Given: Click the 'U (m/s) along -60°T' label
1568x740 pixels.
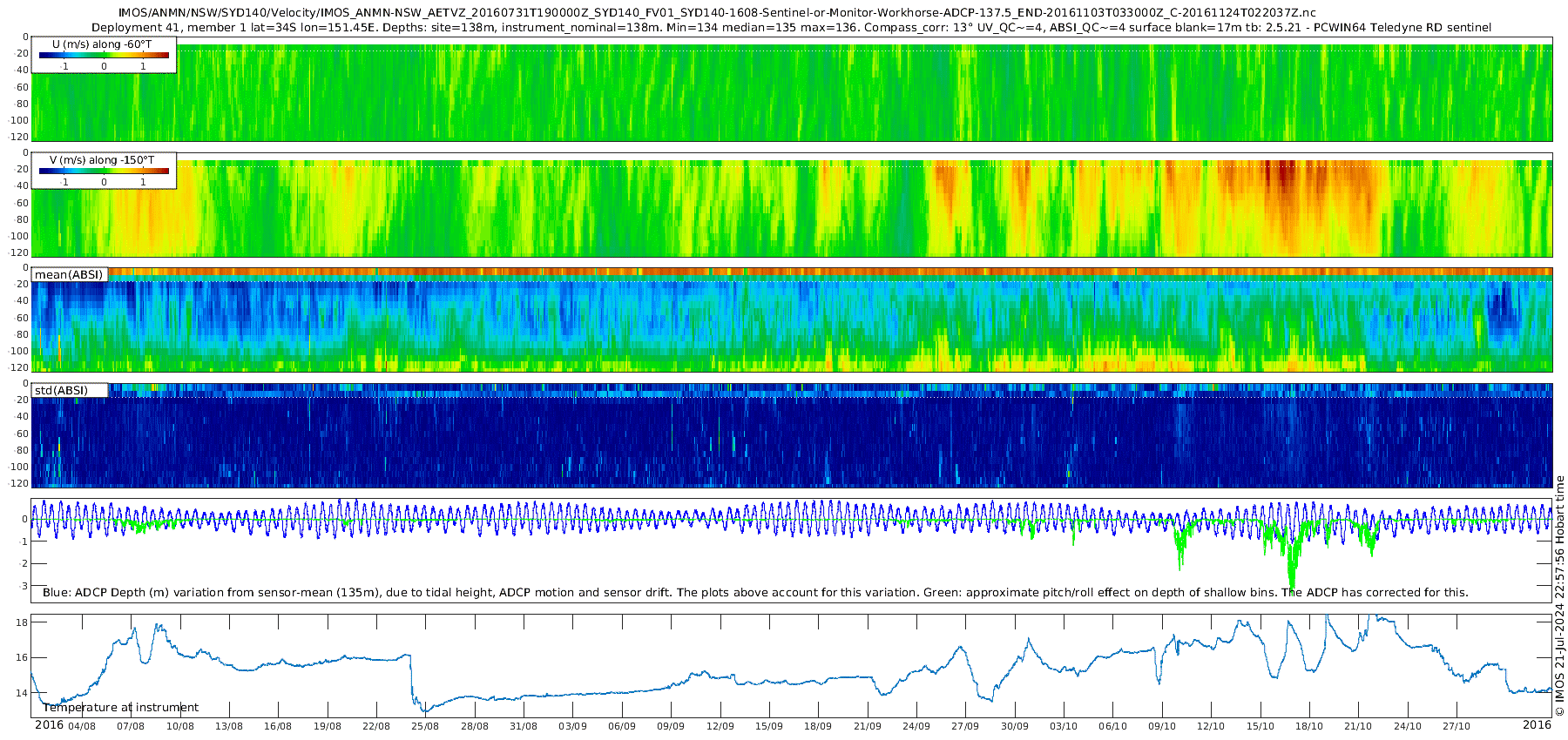Looking at the screenshot, I should point(102,44).
